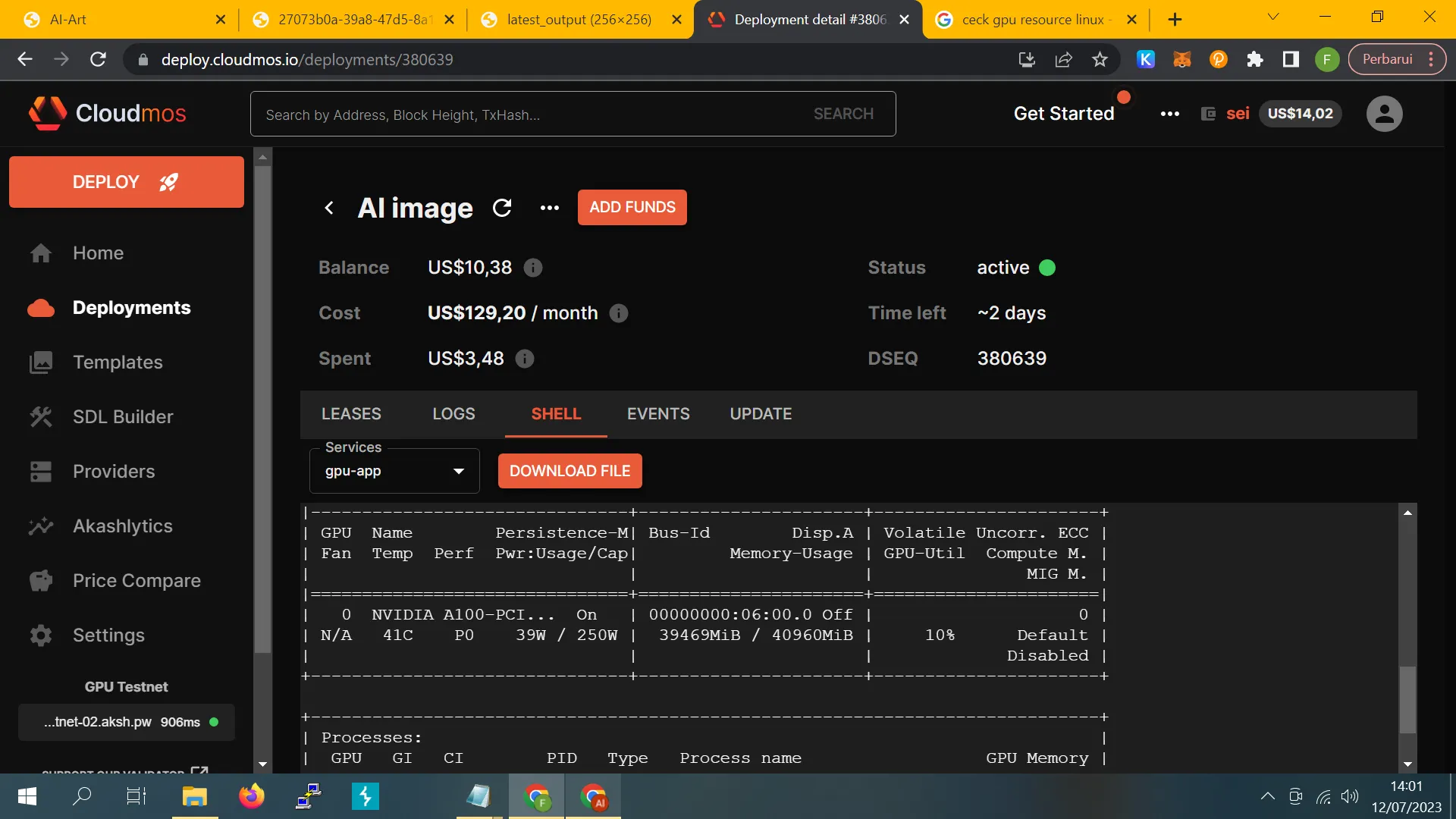The height and width of the screenshot is (819, 1456).
Task: Go back using the arrow before AI image
Action: pos(329,208)
